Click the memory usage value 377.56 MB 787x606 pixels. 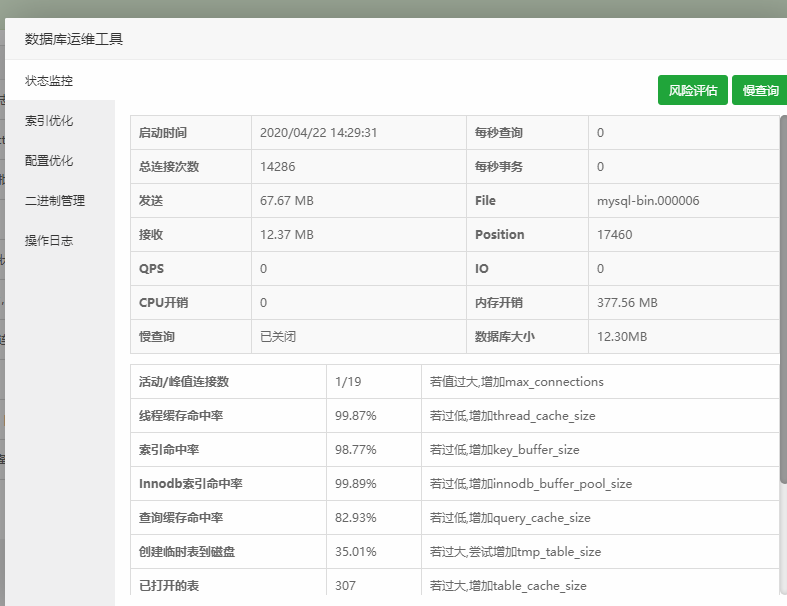pos(627,302)
